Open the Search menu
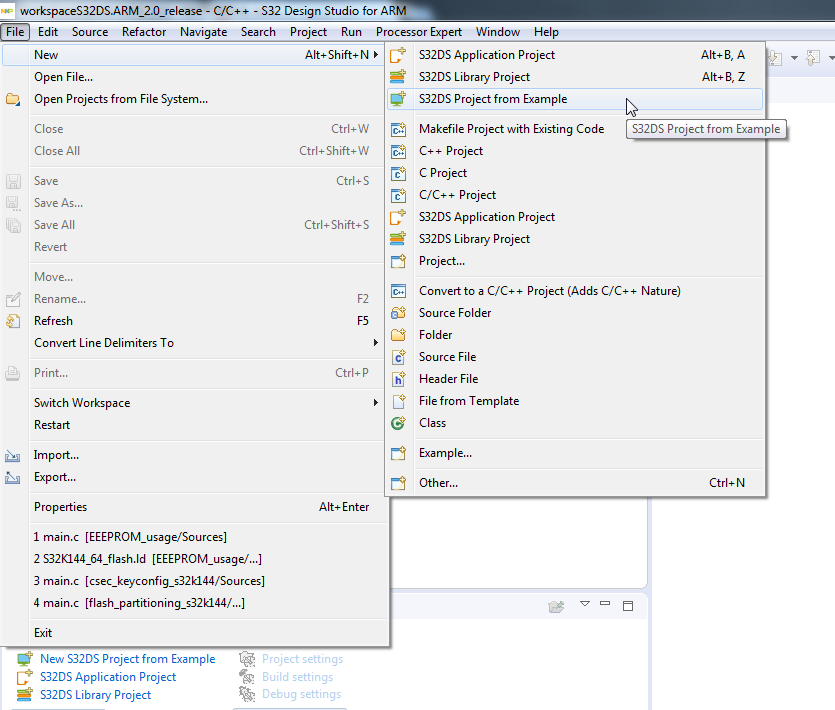Viewport: 835px width, 710px height. coord(258,32)
